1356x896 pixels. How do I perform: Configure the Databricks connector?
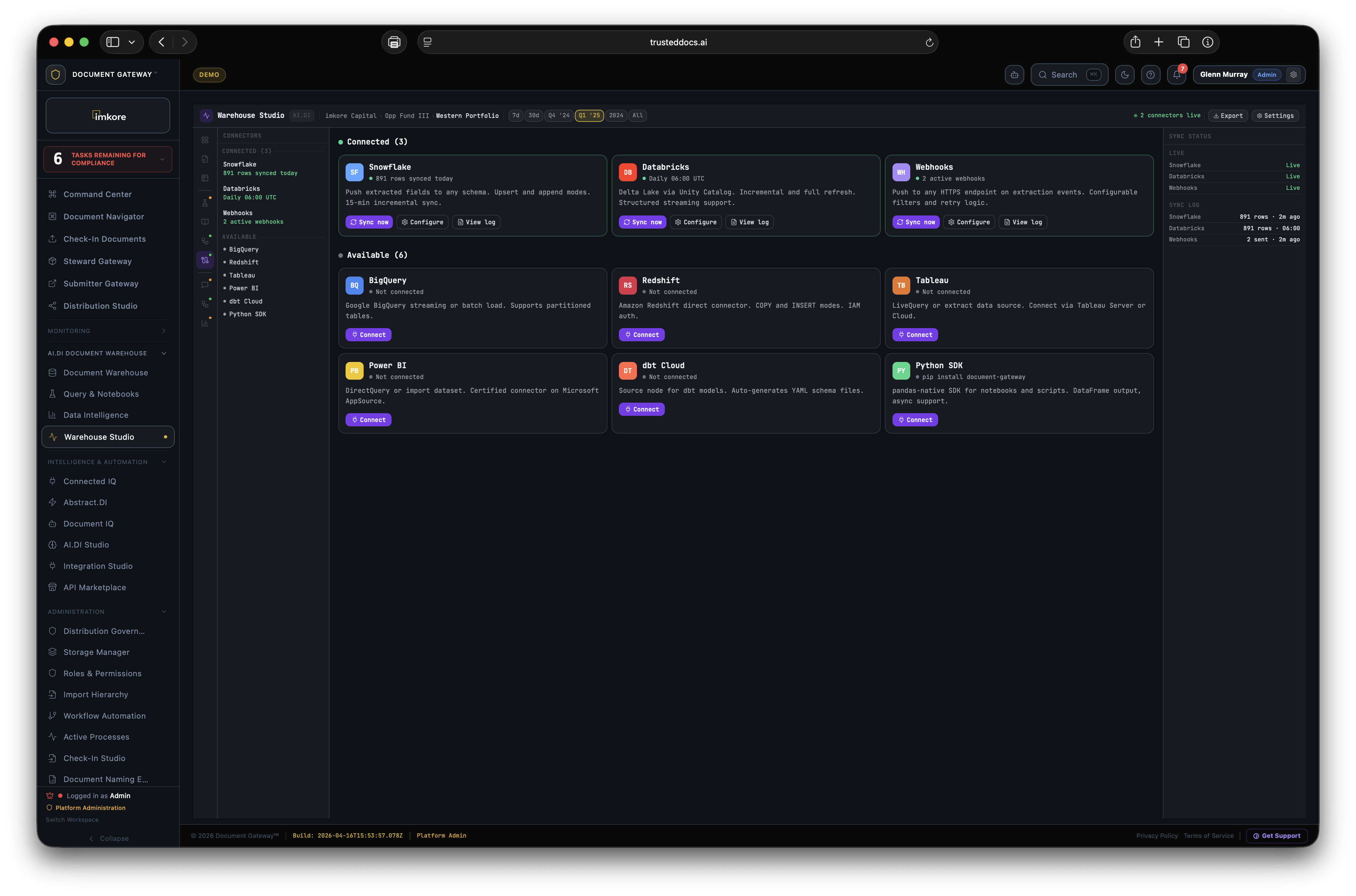(695, 222)
